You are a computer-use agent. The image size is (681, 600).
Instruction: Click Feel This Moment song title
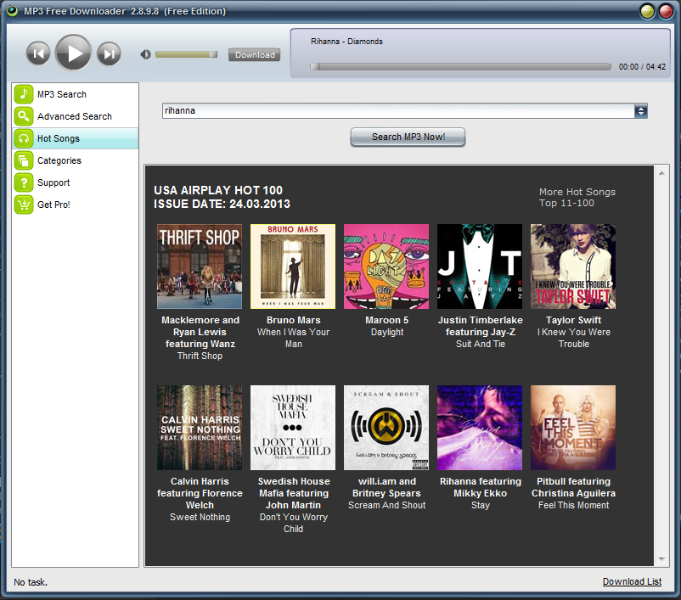point(573,505)
